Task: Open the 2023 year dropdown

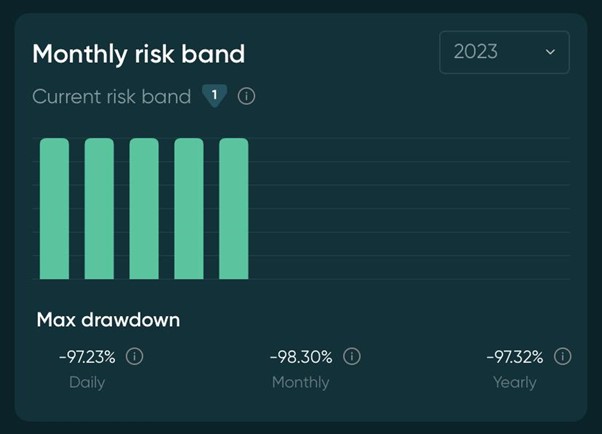Action: (x=504, y=52)
